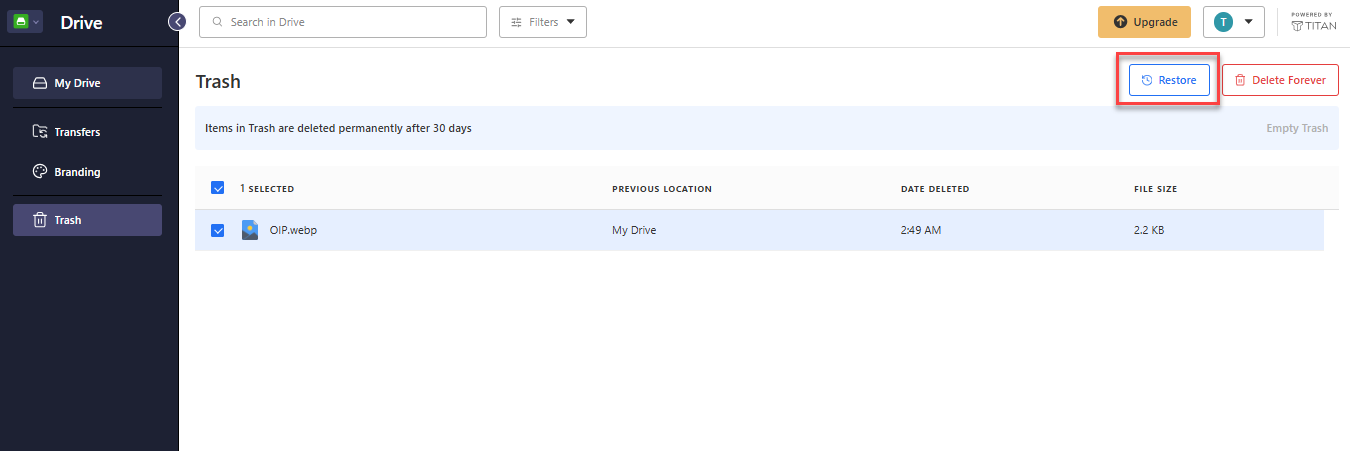The image size is (1350, 451).
Task: Click the Trash page heading
Action: (x=218, y=82)
